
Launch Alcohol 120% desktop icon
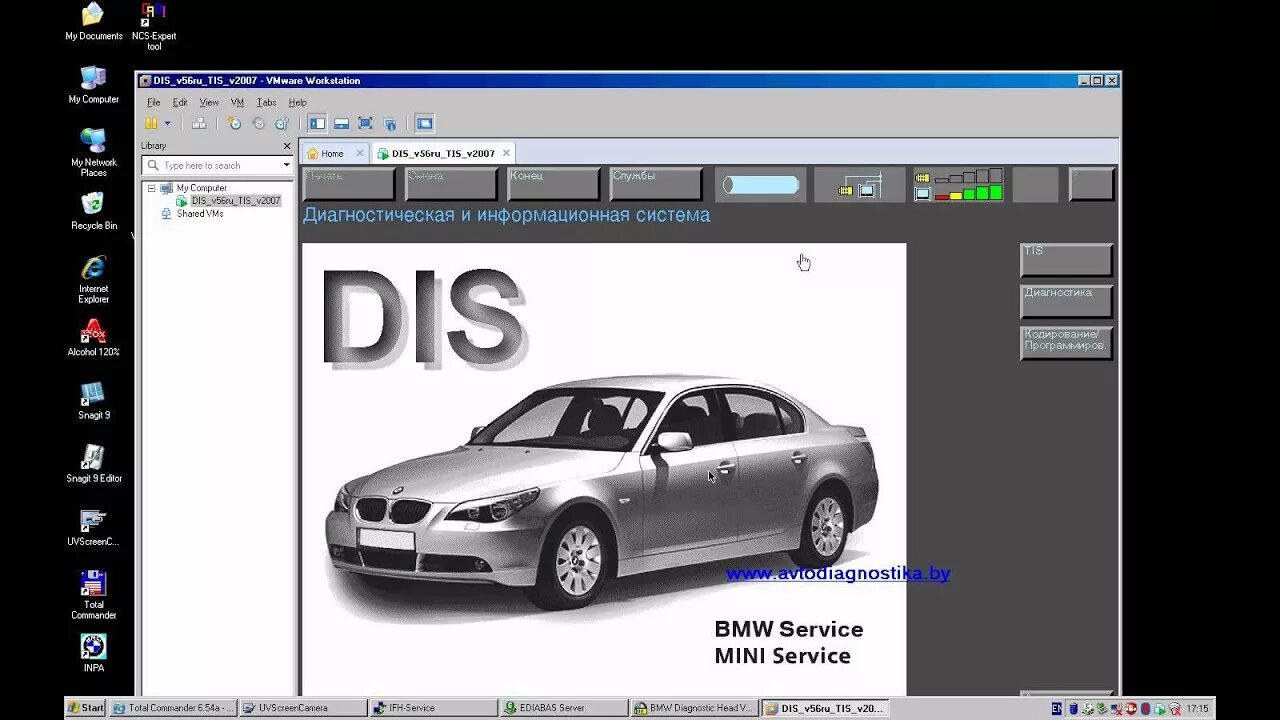(93, 339)
